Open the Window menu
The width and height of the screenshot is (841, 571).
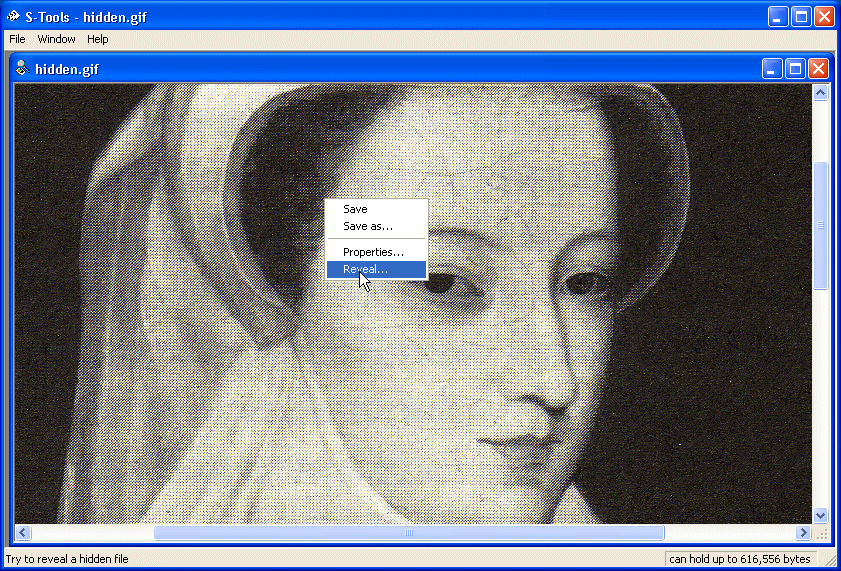point(56,39)
